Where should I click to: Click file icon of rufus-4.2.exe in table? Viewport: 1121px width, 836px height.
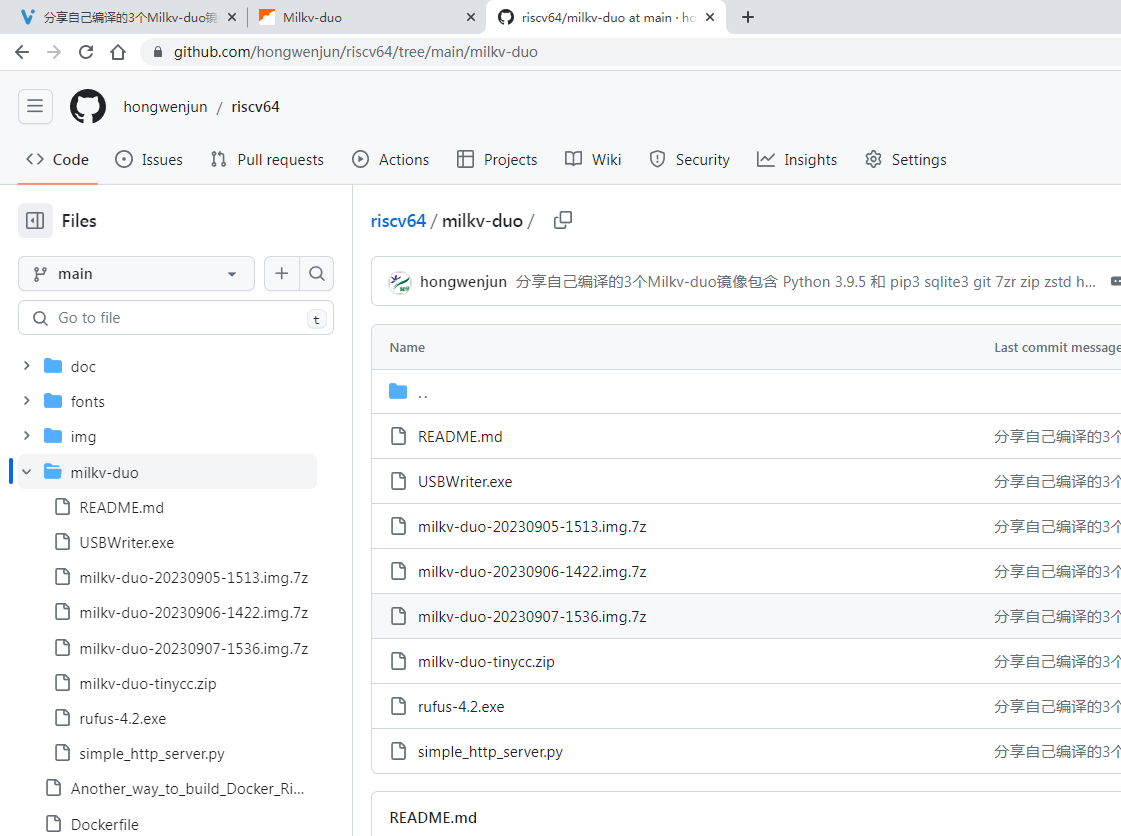[x=398, y=707]
